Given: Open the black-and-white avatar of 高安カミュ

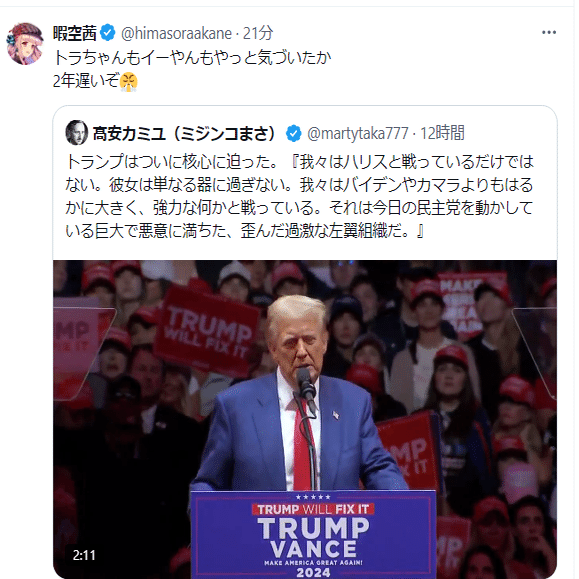Looking at the screenshot, I should point(77,133).
